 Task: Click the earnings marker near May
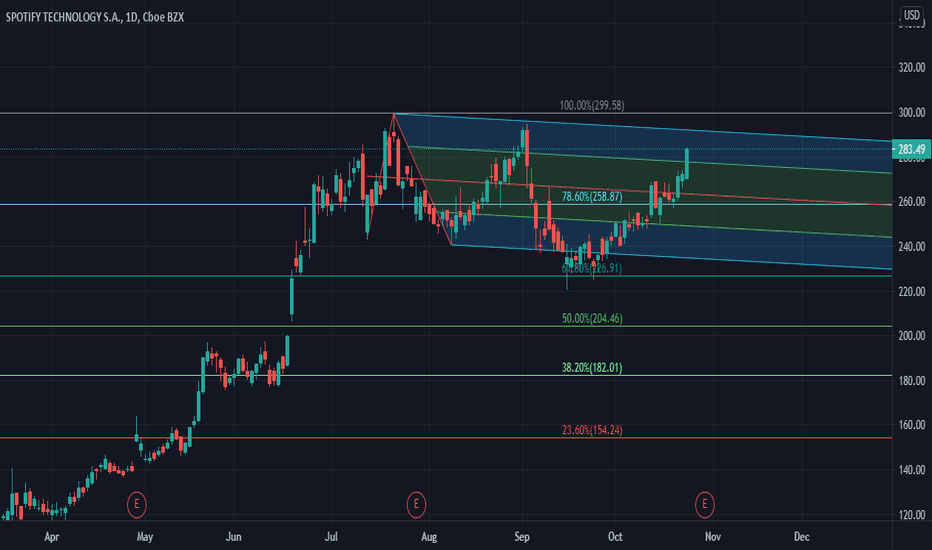point(137,504)
